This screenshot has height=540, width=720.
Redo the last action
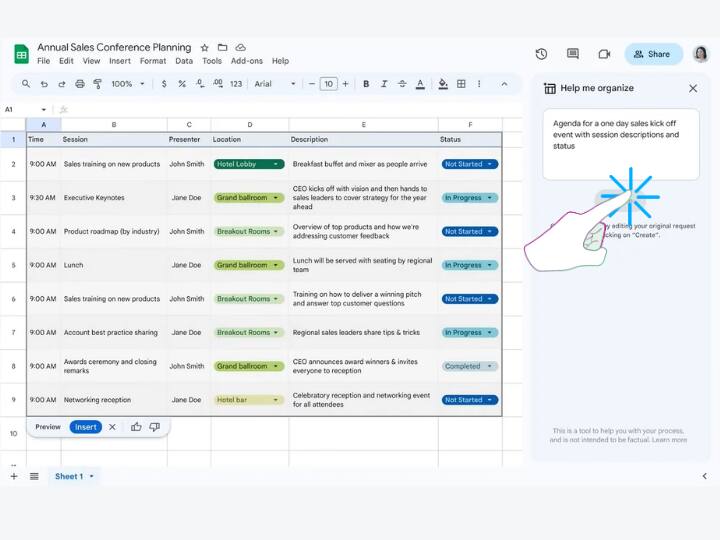62,84
